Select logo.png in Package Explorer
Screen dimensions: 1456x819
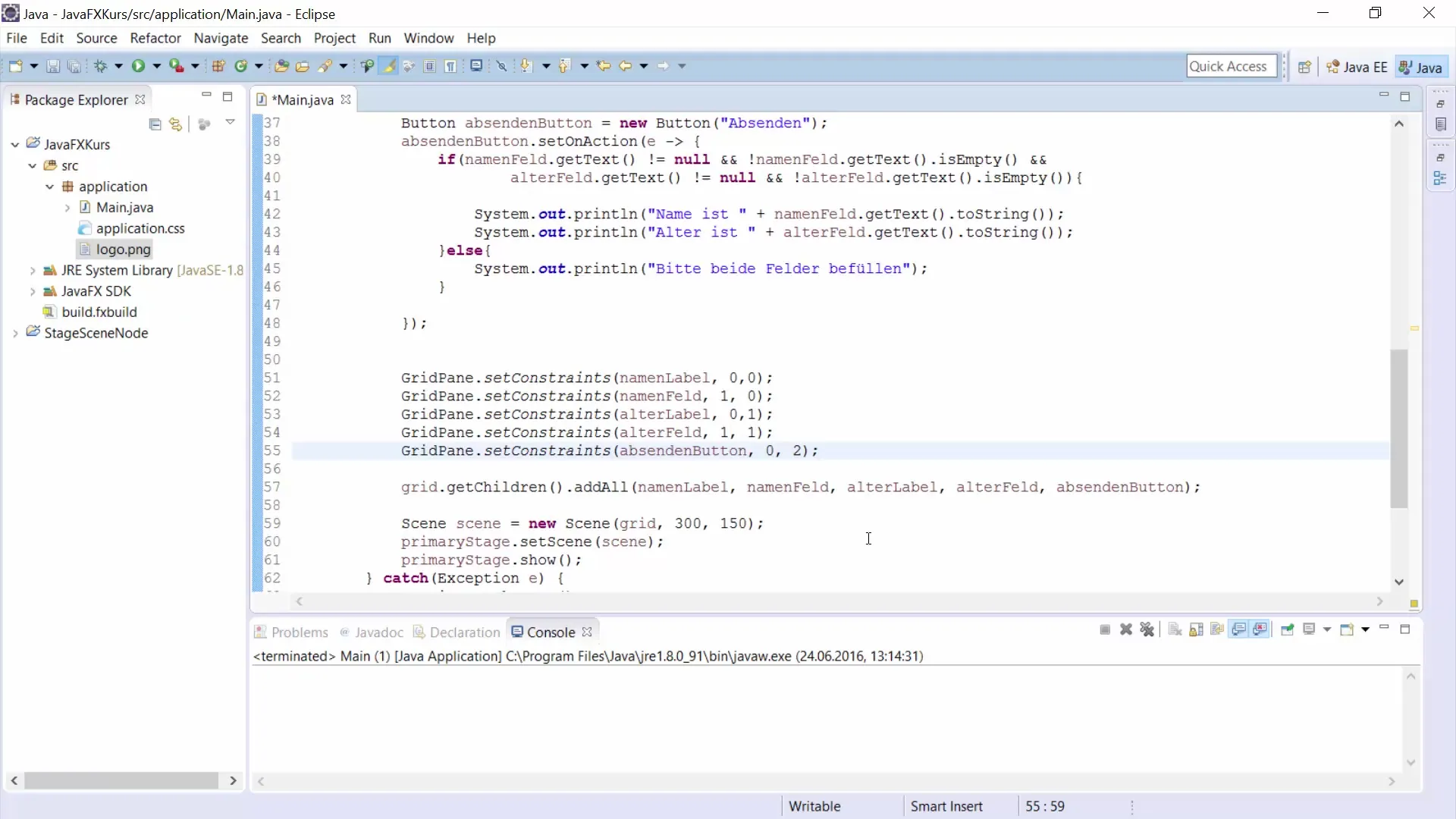115,249
